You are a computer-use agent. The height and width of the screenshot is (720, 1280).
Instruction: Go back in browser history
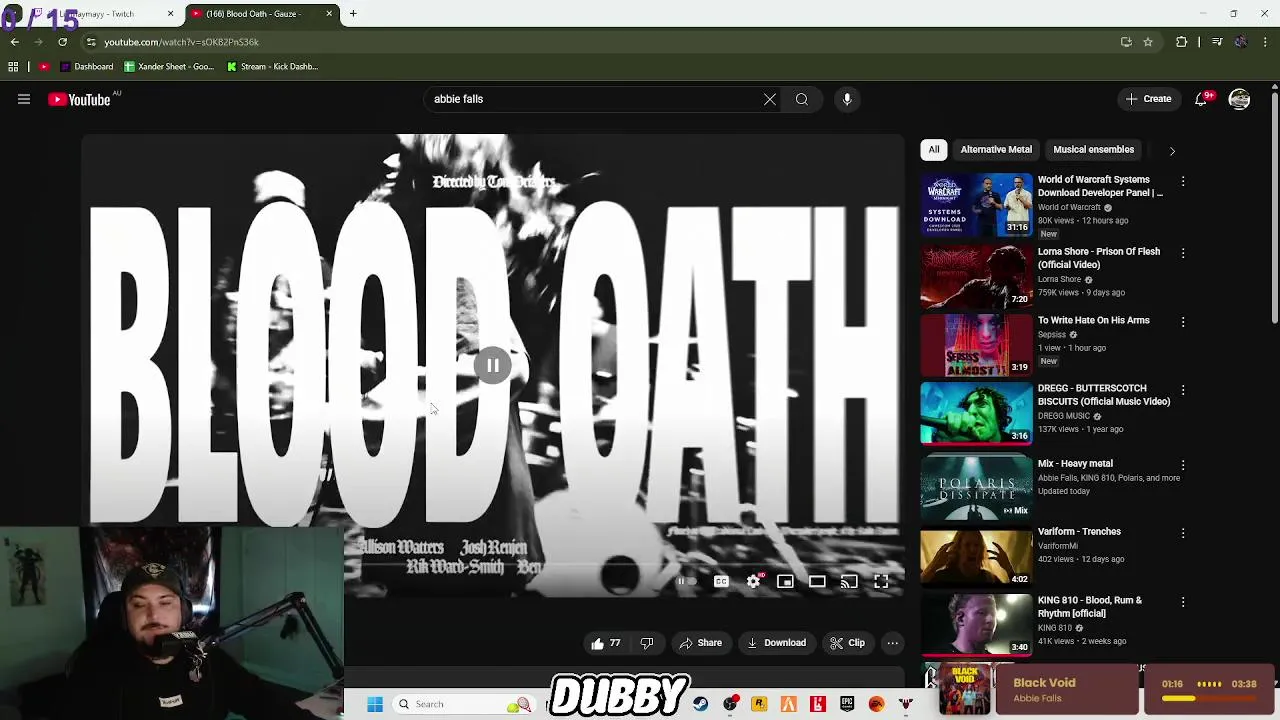[x=14, y=42]
